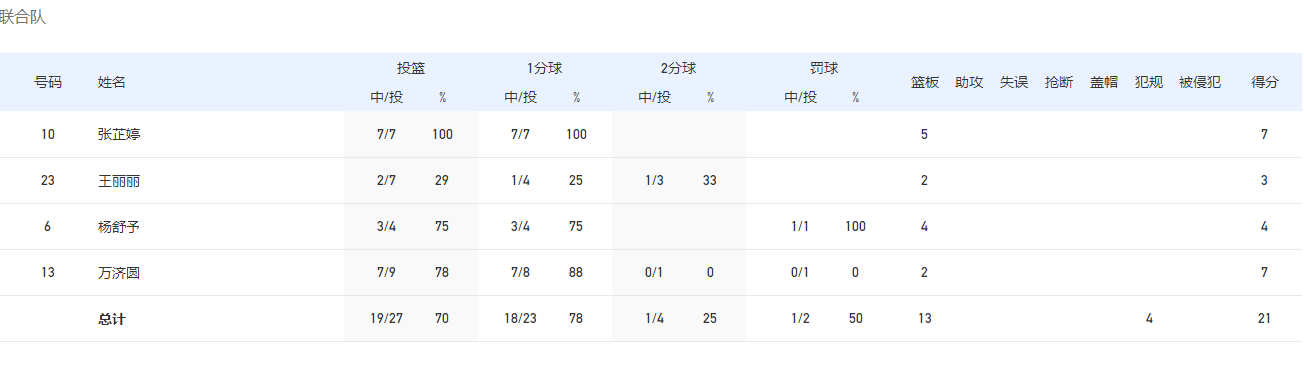Click the 罚球 group header
This screenshot has width=1304, height=367.
point(824,68)
